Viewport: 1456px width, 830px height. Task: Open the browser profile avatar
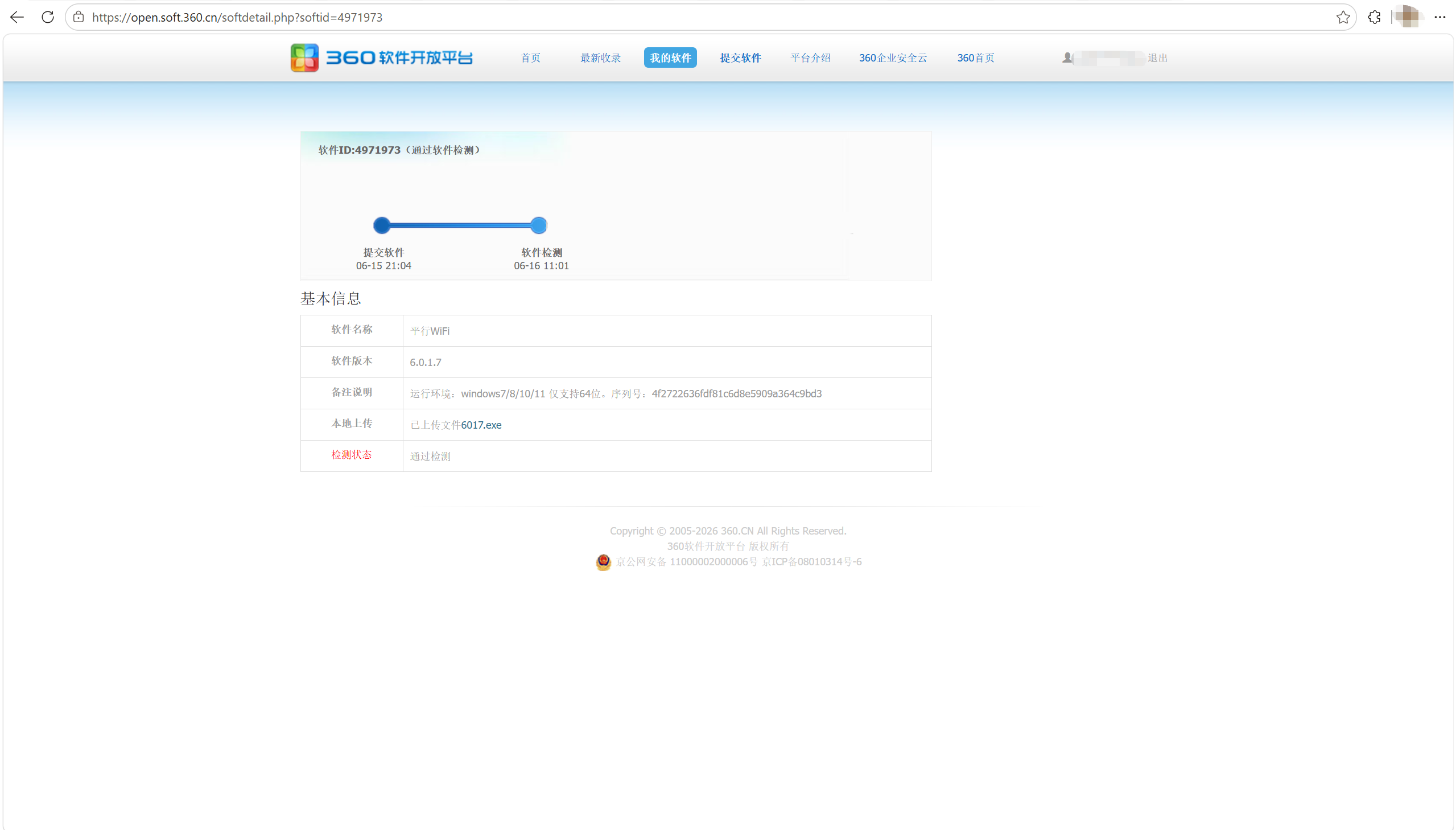[1409, 17]
